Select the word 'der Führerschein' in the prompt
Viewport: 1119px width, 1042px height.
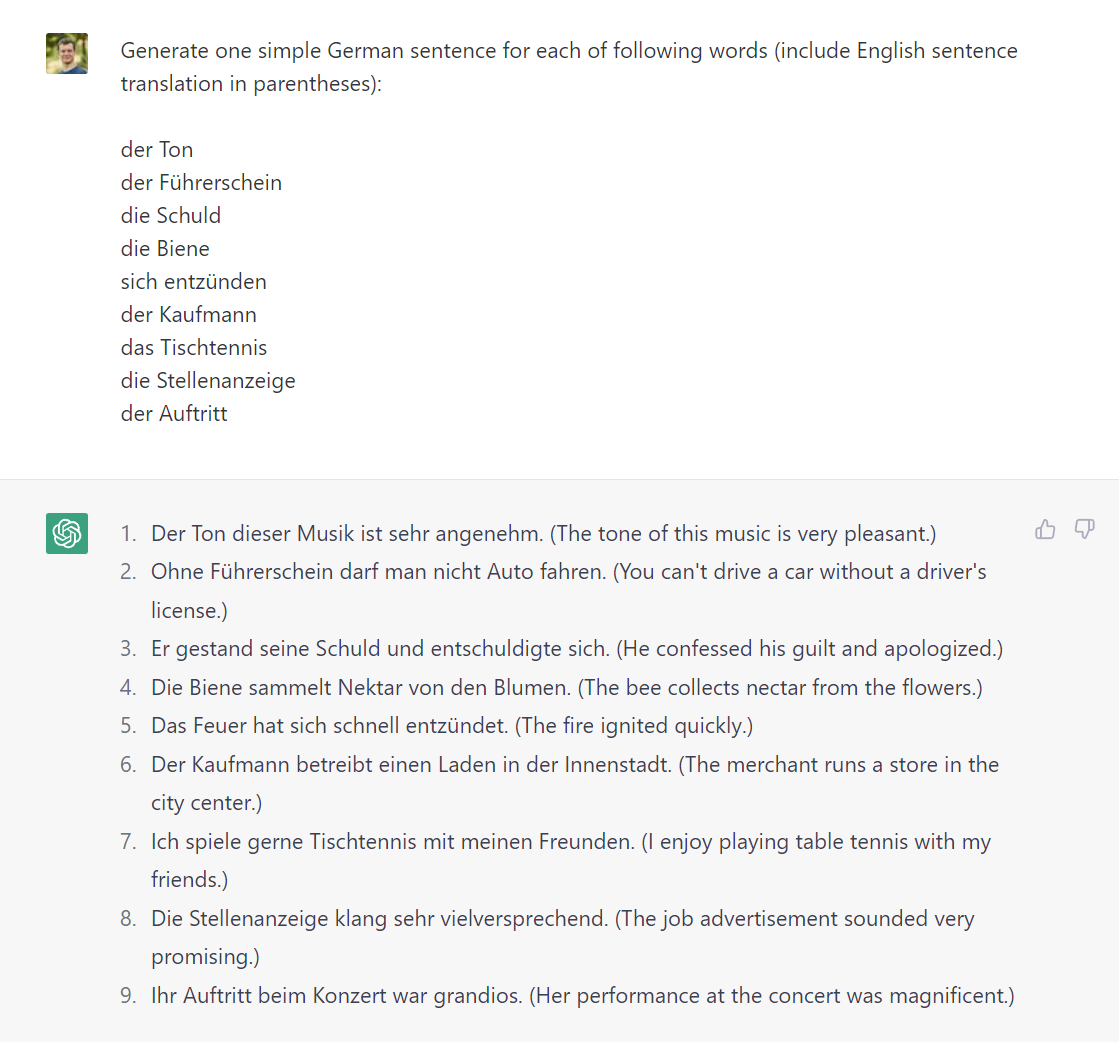pyautogui.click(x=201, y=182)
